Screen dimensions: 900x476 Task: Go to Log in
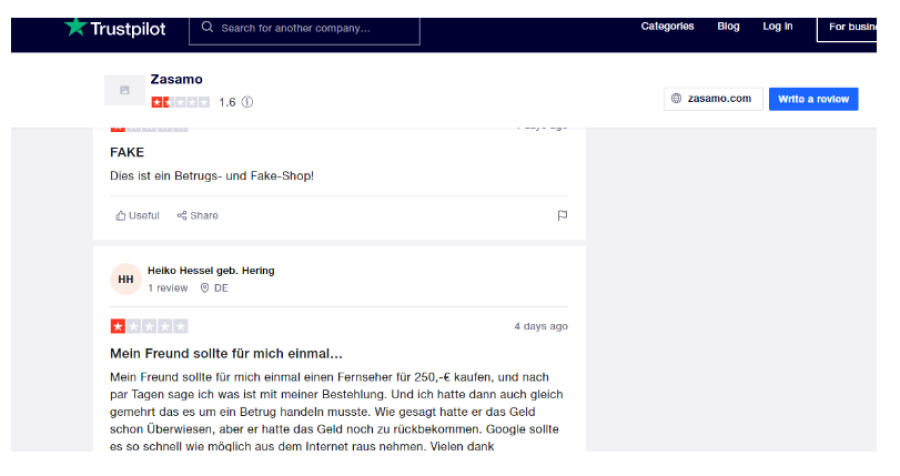point(777,26)
